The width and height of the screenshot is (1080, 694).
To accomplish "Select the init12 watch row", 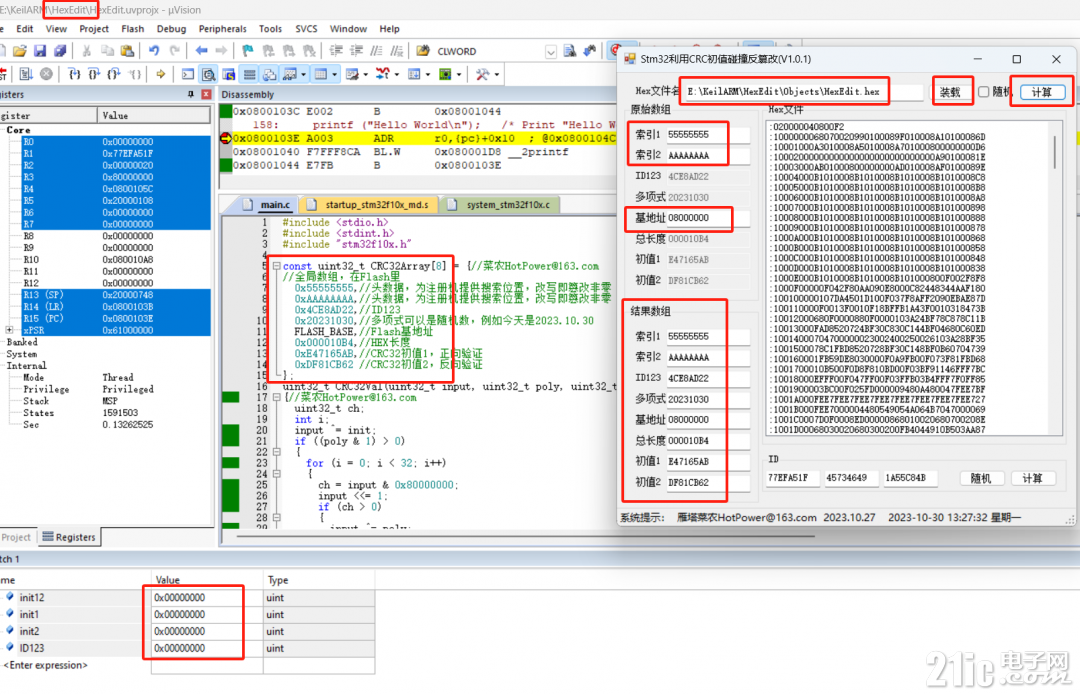I will (187, 598).
